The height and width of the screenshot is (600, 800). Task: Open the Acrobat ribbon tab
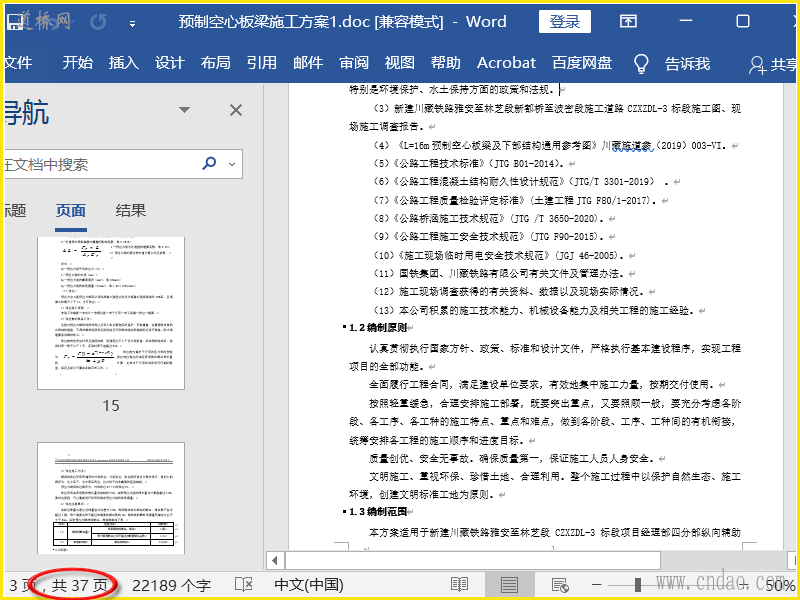tap(506, 63)
